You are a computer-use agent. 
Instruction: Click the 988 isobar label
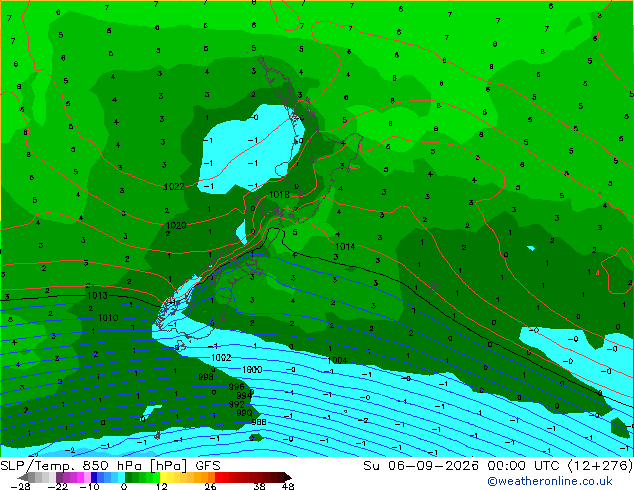tap(259, 422)
